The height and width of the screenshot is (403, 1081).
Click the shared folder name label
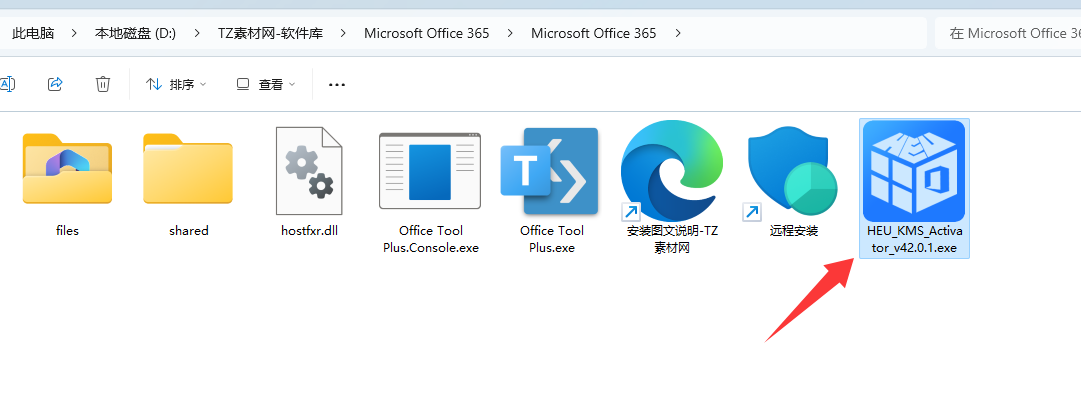(x=188, y=231)
